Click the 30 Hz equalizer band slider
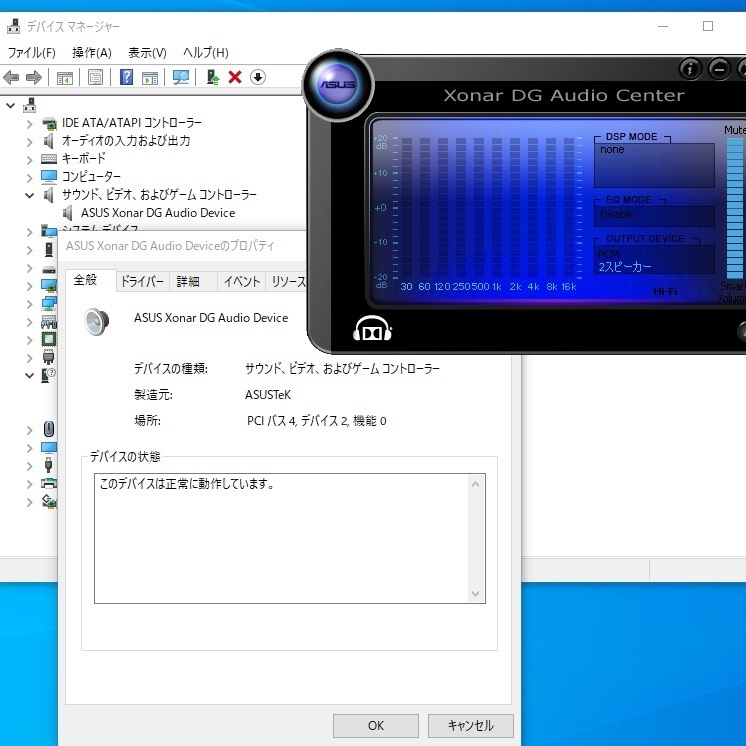Screen dimensions: 746x746 (x=406, y=207)
